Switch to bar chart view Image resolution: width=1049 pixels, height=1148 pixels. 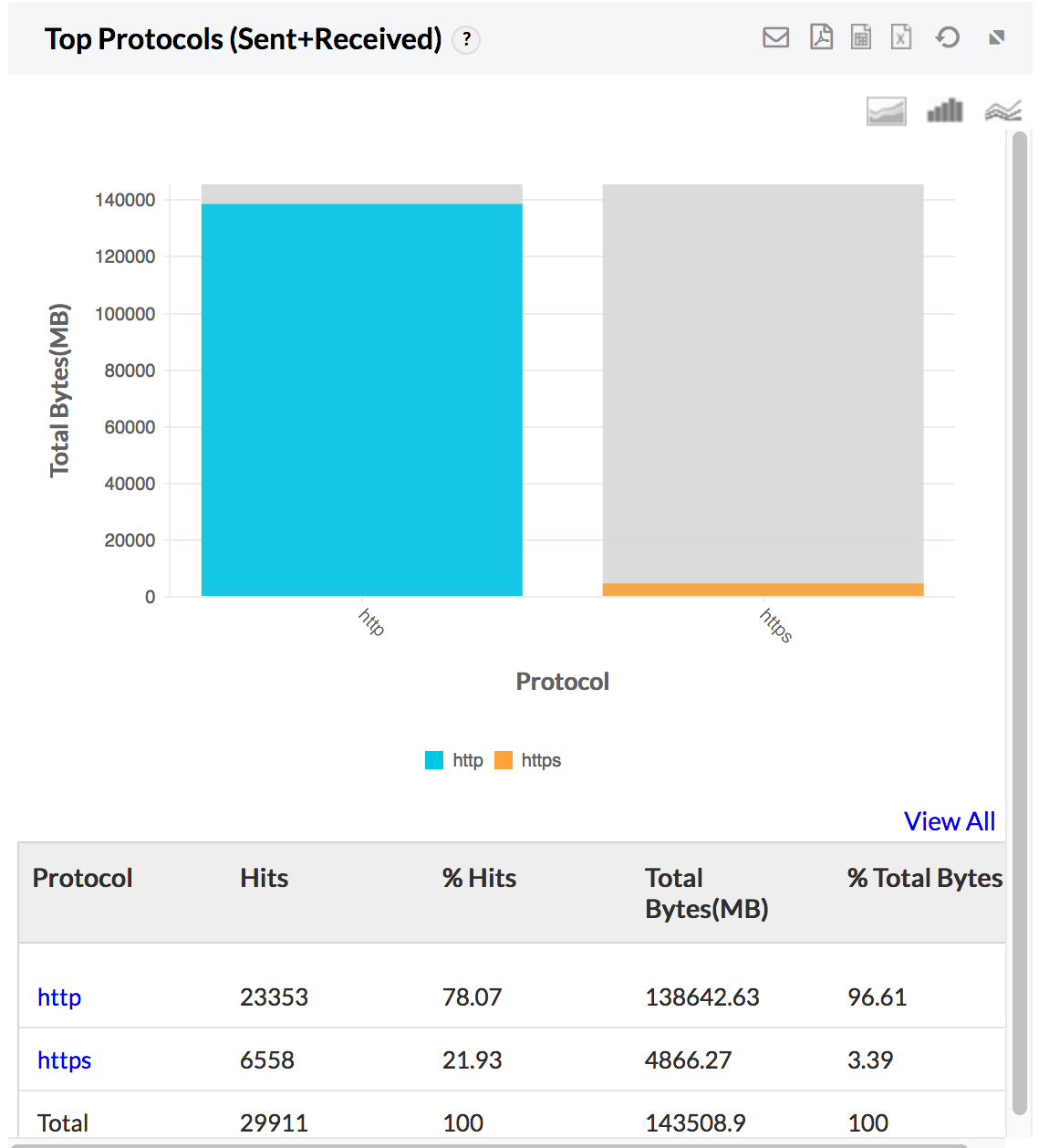(x=944, y=111)
